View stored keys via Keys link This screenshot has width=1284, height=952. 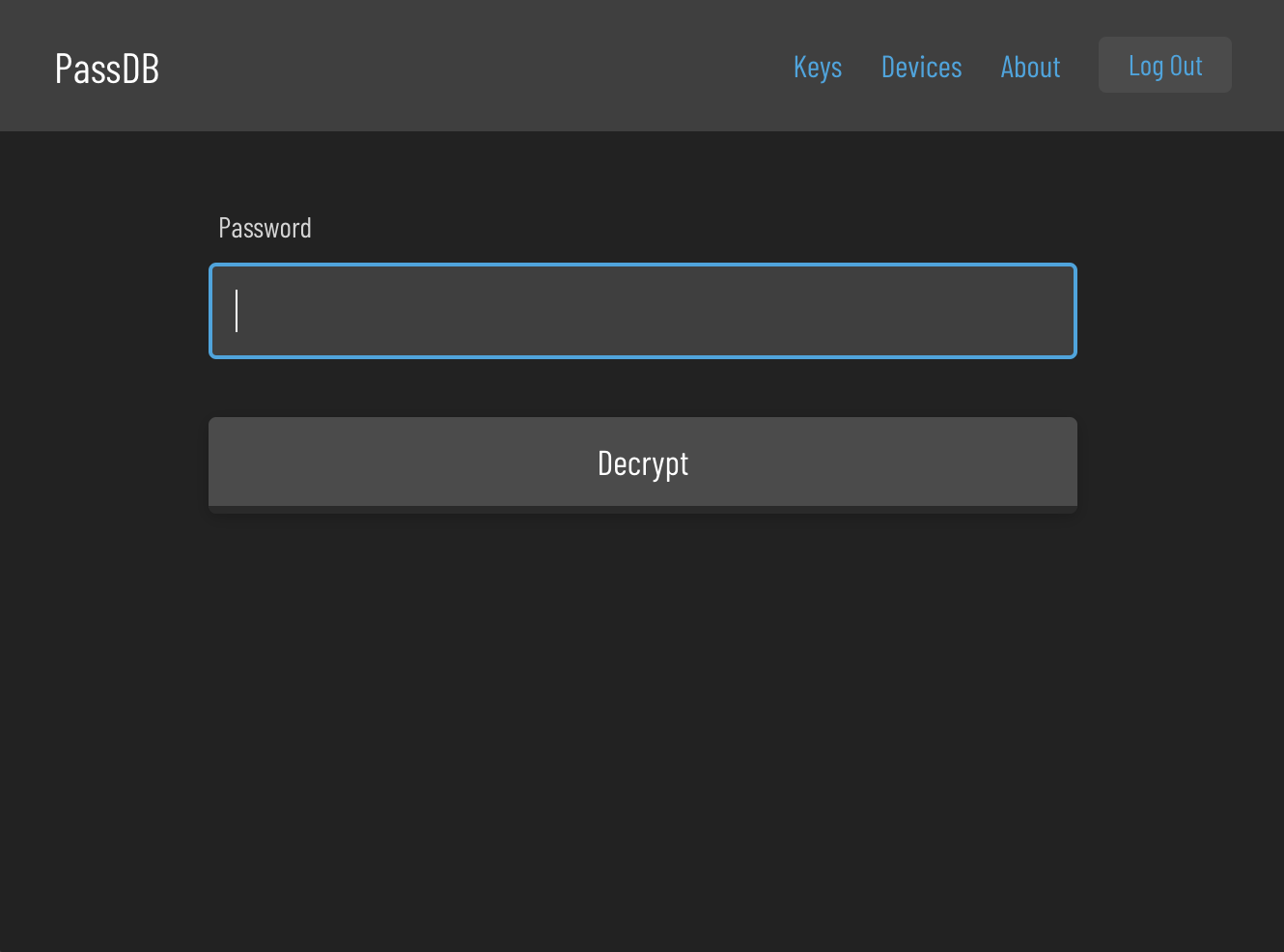pyautogui.click(x=818, y=67)
